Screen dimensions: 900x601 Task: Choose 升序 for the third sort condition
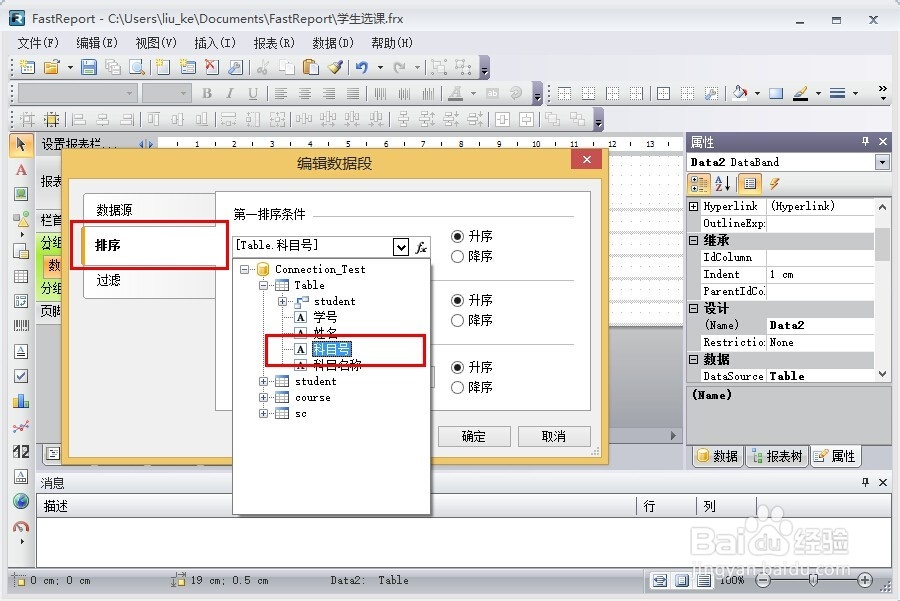tap(458, 365)
